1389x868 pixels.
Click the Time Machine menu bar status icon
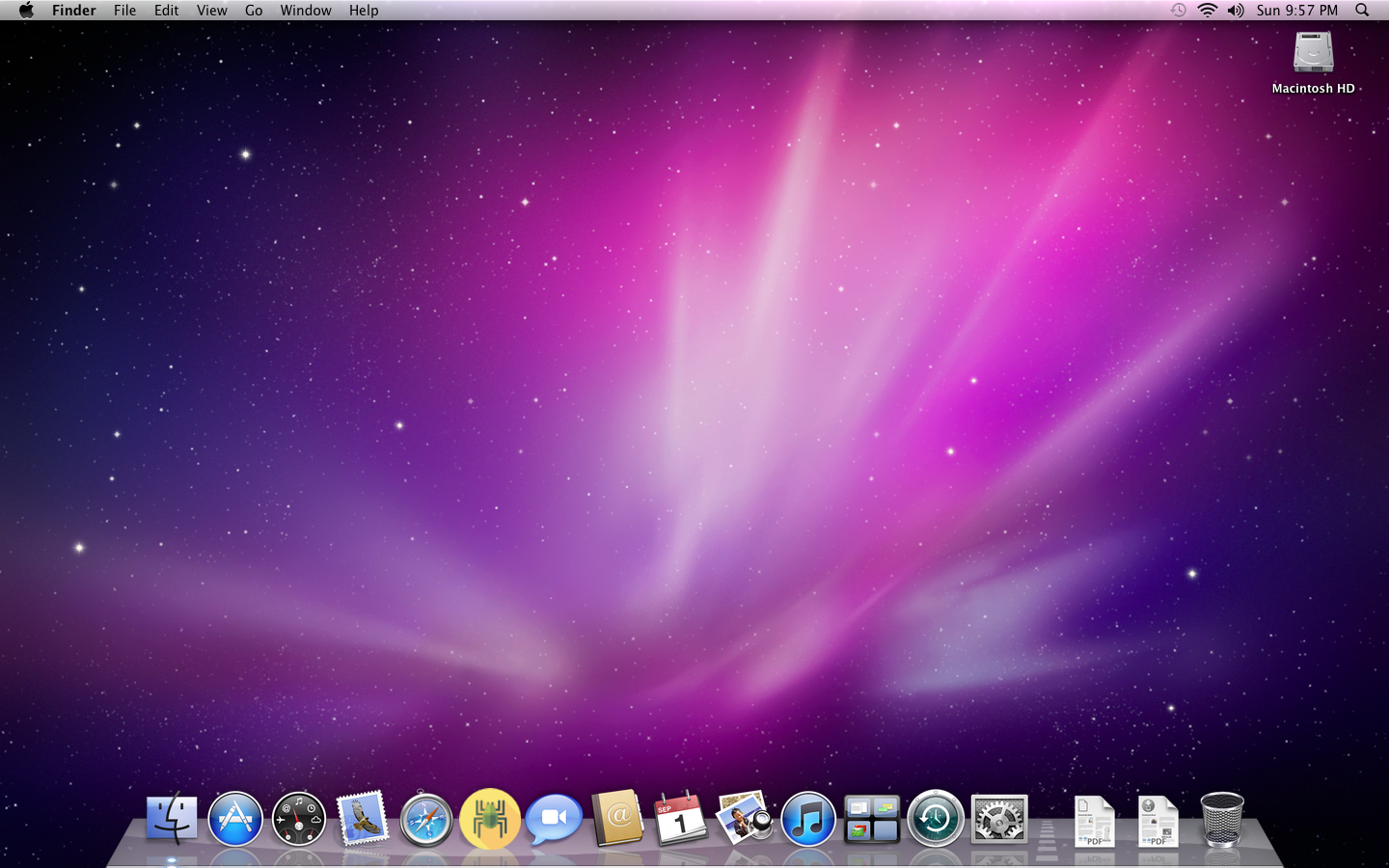pyautogui.click(x=1178, y=10)
